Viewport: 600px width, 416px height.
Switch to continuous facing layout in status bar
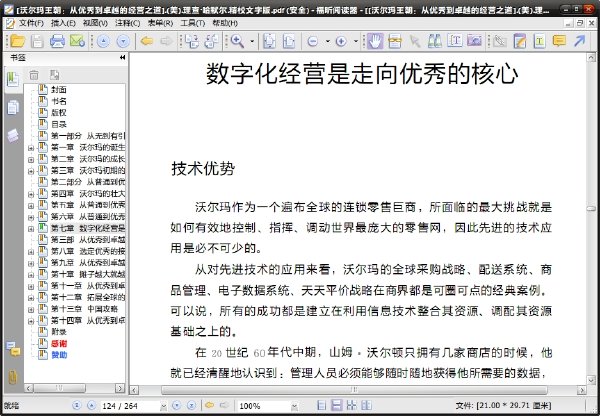(366, 405)
